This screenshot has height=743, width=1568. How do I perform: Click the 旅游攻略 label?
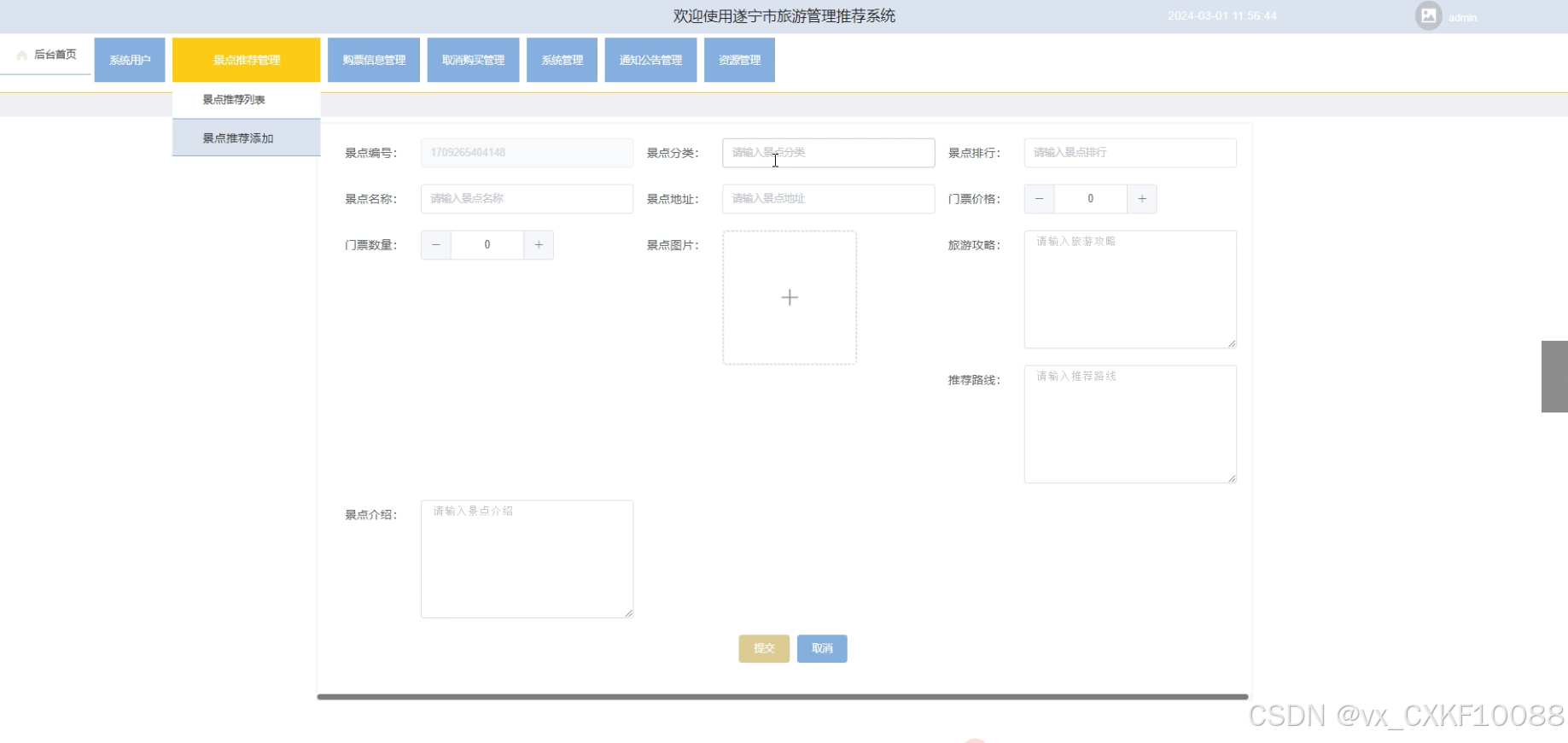click(x=974, y=246)
